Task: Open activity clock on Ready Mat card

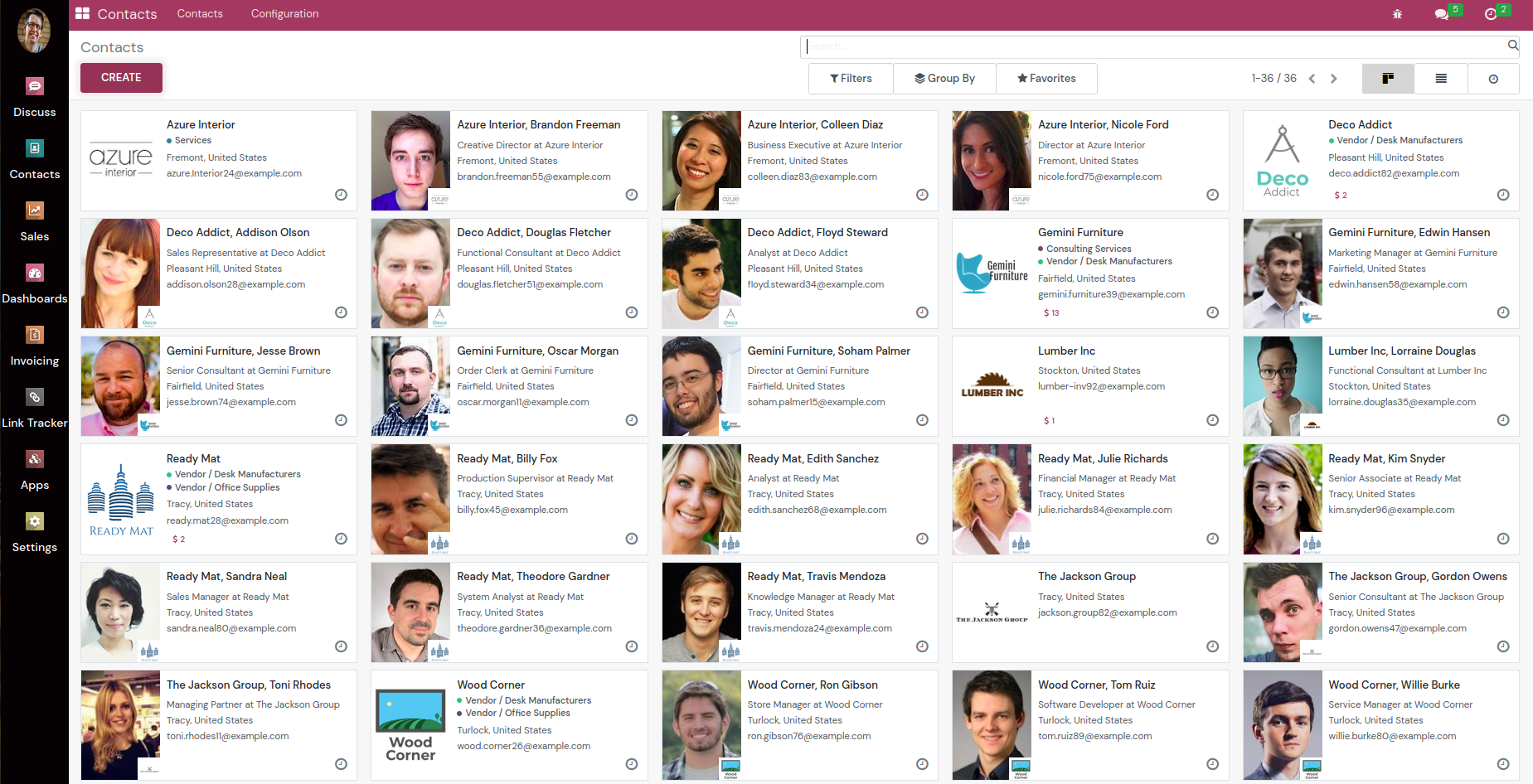Action: pos(341,539)
